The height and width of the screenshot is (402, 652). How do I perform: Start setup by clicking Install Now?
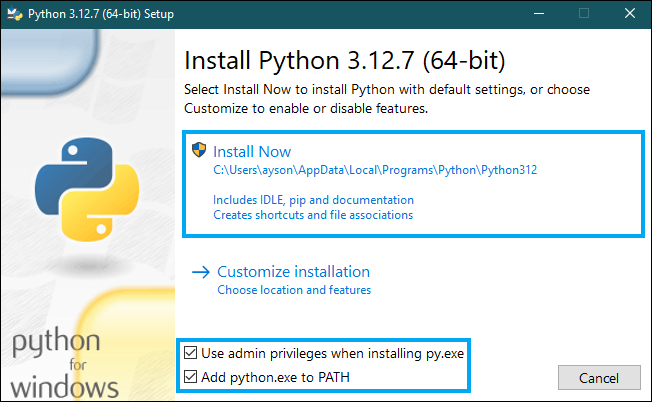tap(252, 152)
